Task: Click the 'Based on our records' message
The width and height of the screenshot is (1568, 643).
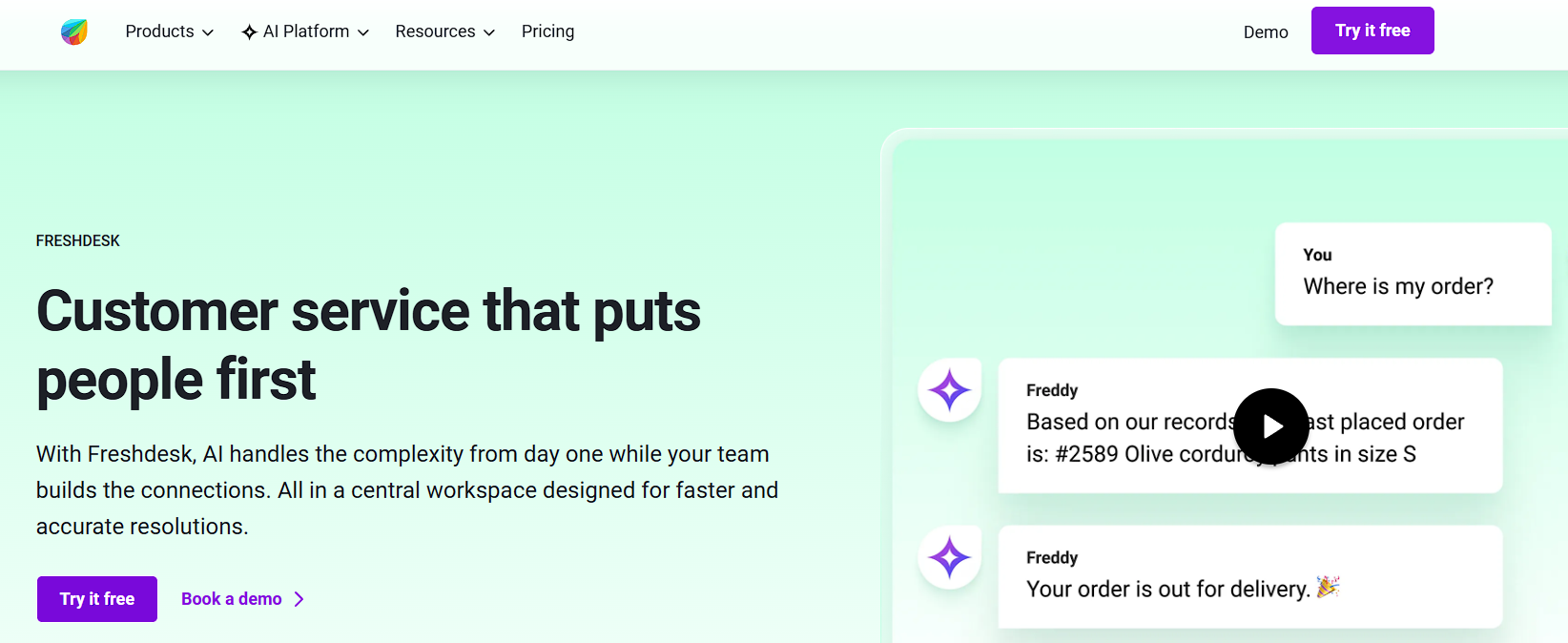Action: (1250, 425)
